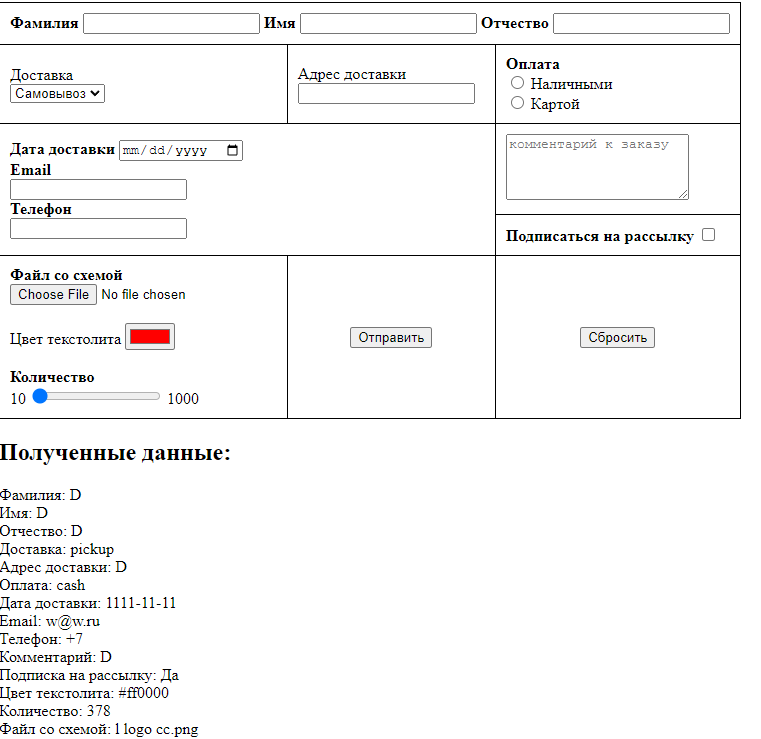
Task: Select the Наличными payment radio button
Action: (x=518, y=83)
